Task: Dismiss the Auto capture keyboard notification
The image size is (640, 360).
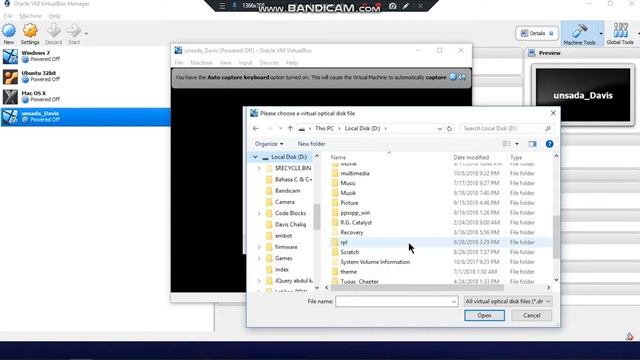Action: [453, 77]
